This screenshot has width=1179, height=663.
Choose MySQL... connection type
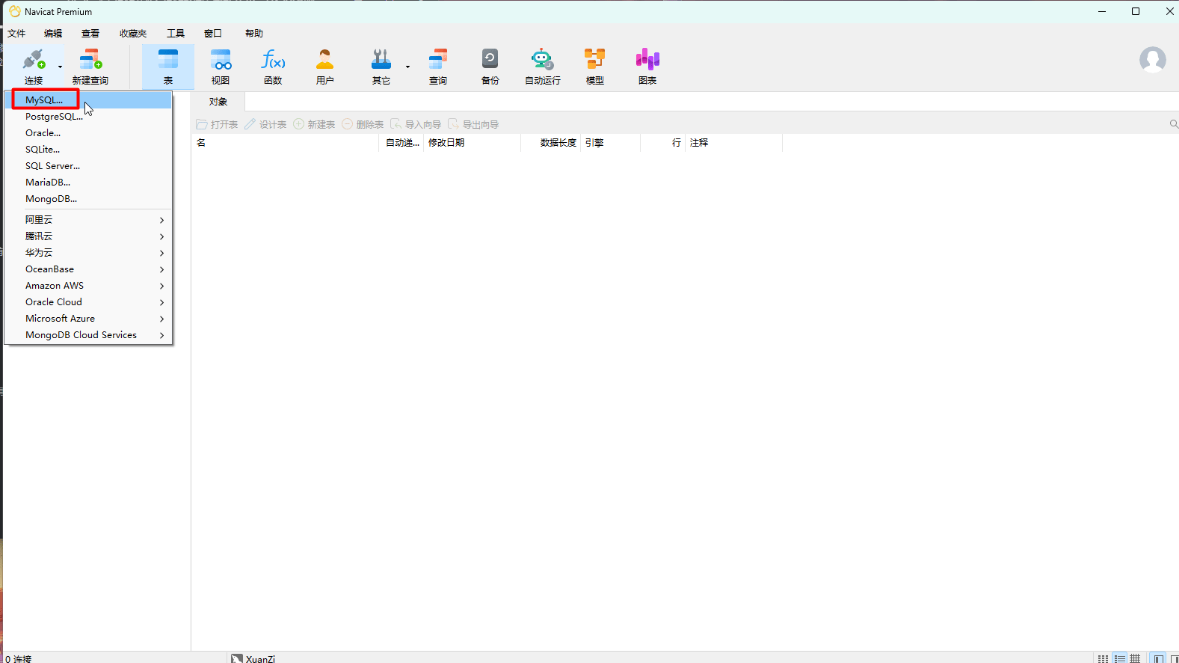click(89, 100)
